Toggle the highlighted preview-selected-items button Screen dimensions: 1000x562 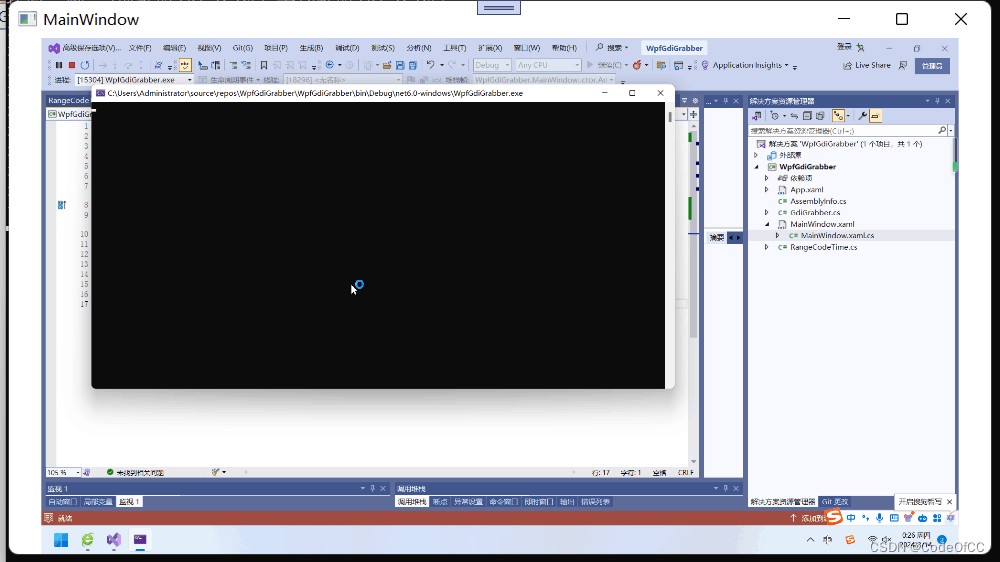pyautogui.click(x=875, y=116)
